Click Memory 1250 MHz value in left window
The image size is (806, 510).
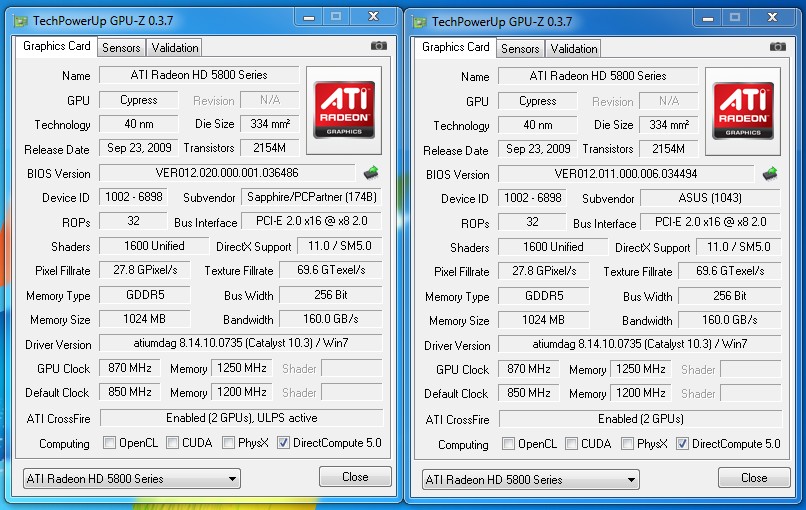(x=242, y=368)
